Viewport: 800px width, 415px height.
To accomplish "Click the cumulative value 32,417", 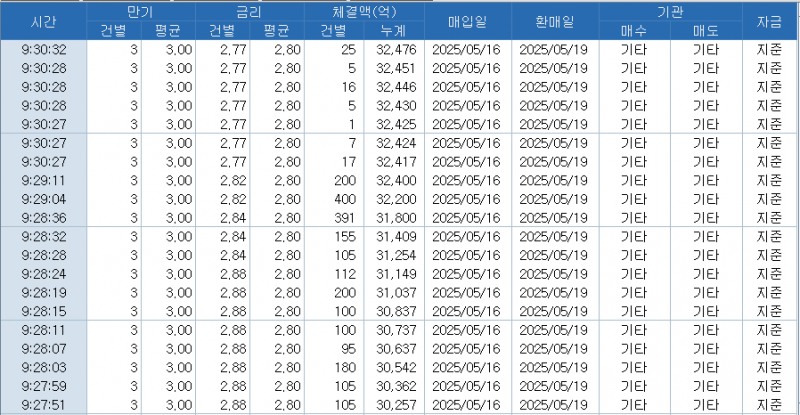I will [396, 162].
